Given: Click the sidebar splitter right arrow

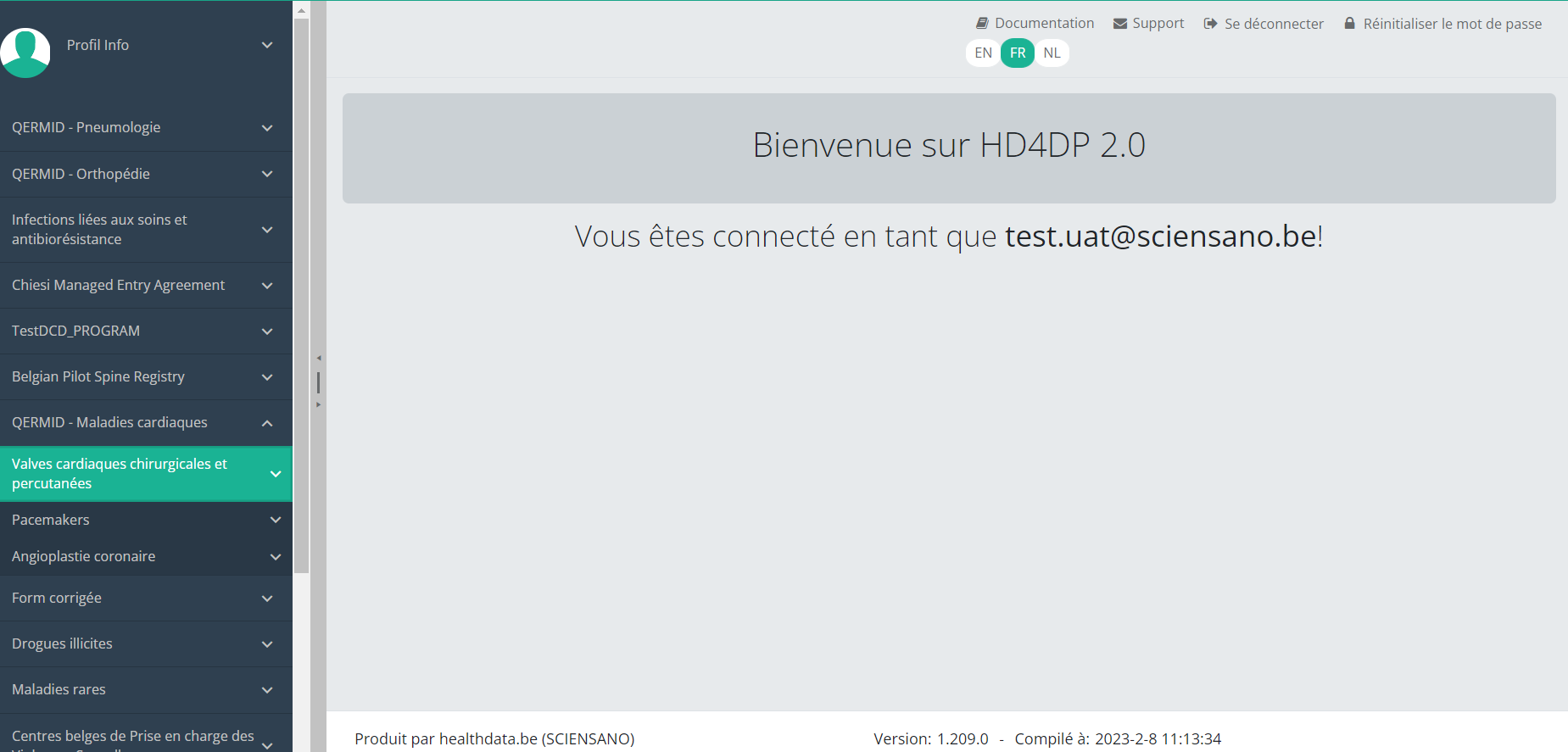Looking at the screenshot, I should (319, 405).
